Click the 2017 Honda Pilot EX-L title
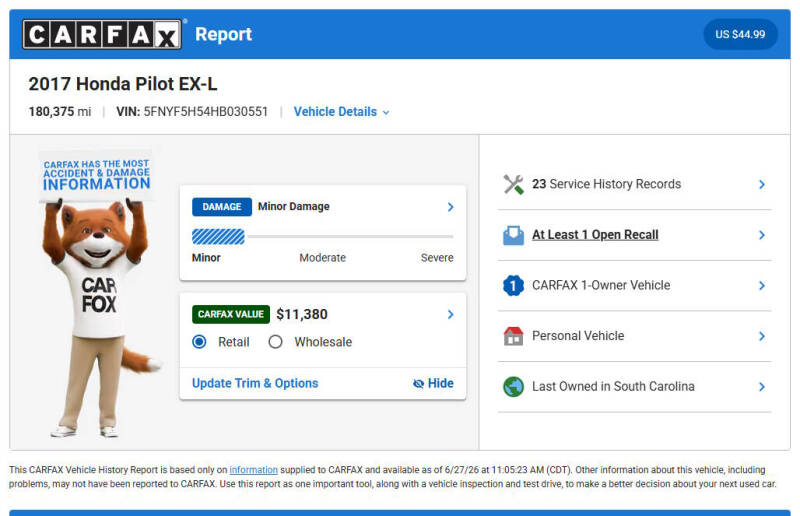 pos(123,84)
